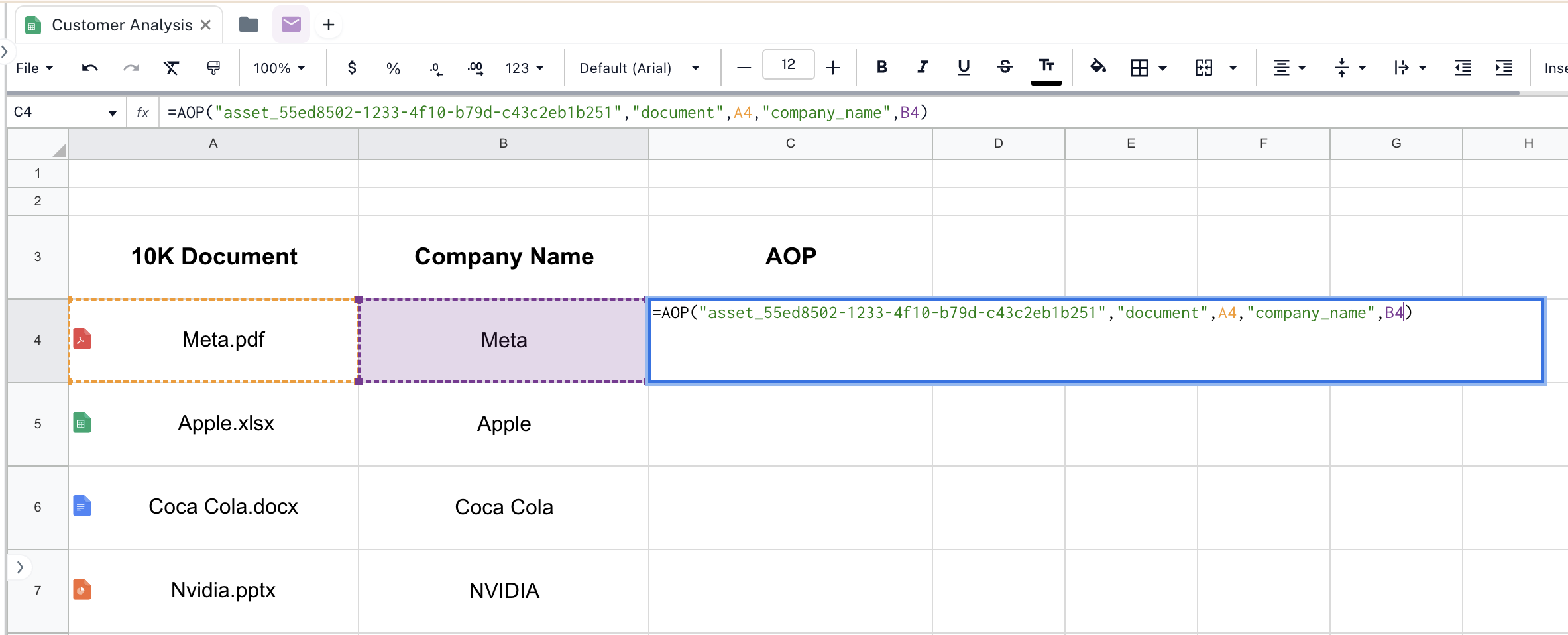The image size is (1568, 635).
Task: Click the undo arrow icon
Action: (x=90, y=68)
